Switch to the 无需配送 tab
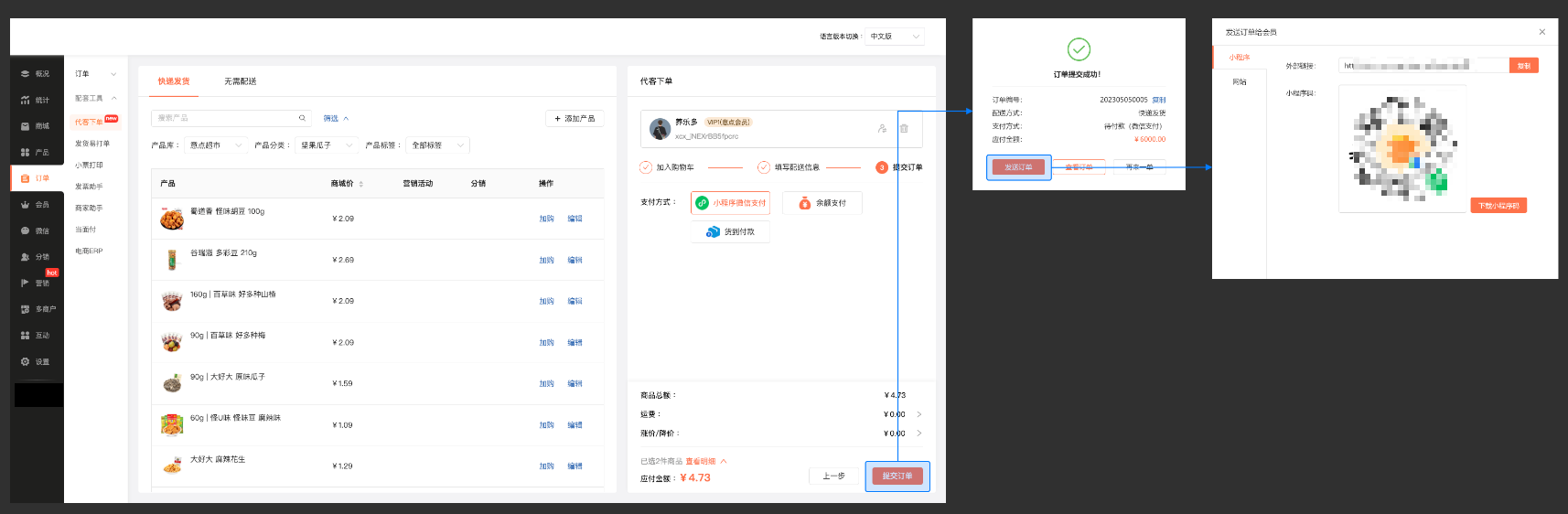 tap(241, 81)
